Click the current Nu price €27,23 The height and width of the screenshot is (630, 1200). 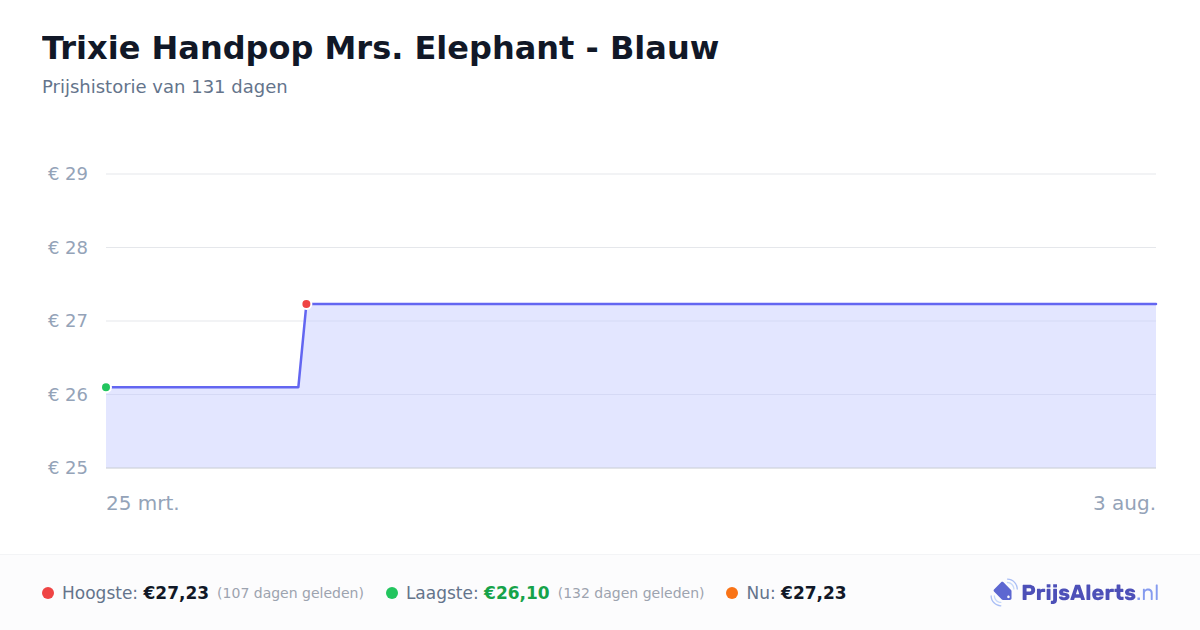coord(813,593)
